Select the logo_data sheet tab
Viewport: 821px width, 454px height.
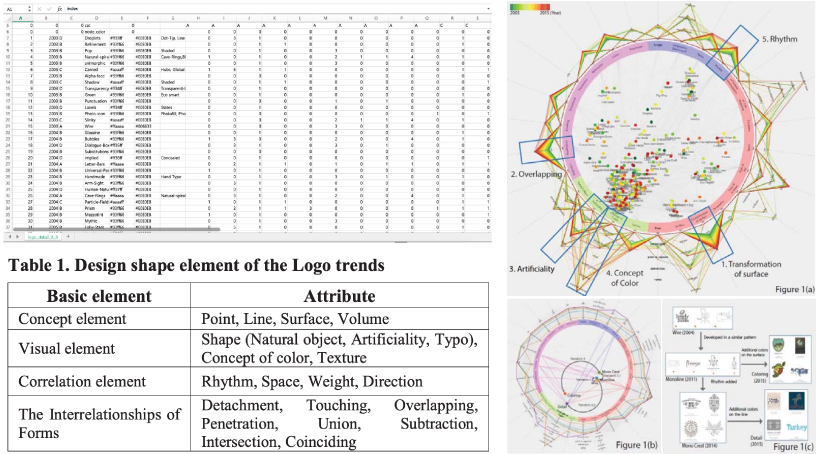(44, 237)
